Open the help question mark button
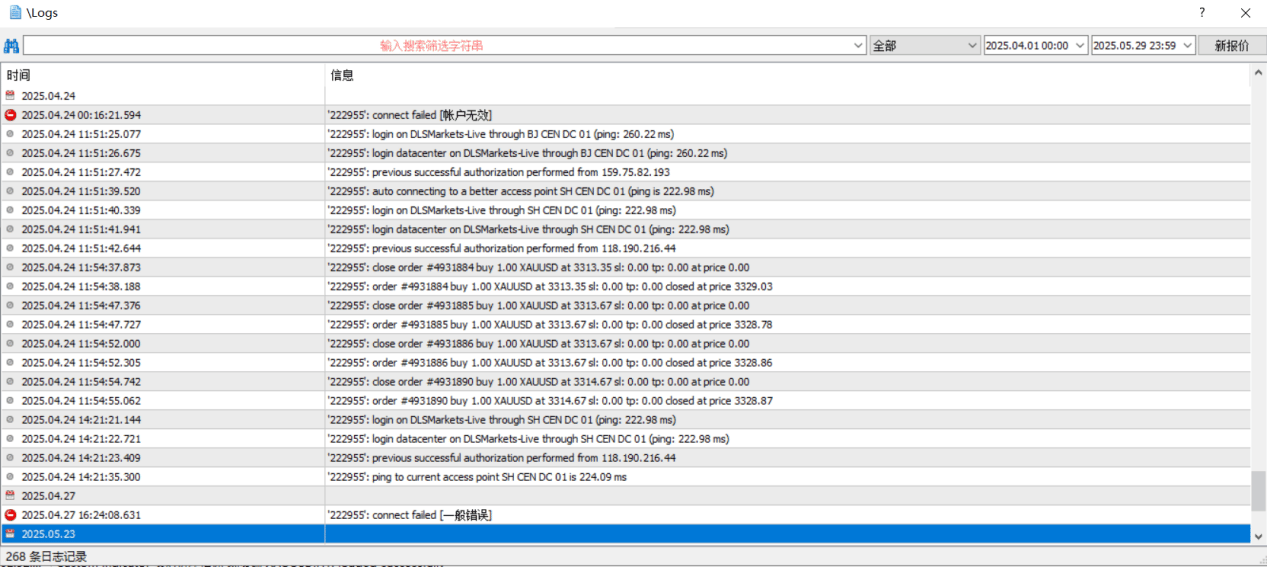This screenshot has height=567, width=1267. pyautogui.click(x=1202, y=13)
